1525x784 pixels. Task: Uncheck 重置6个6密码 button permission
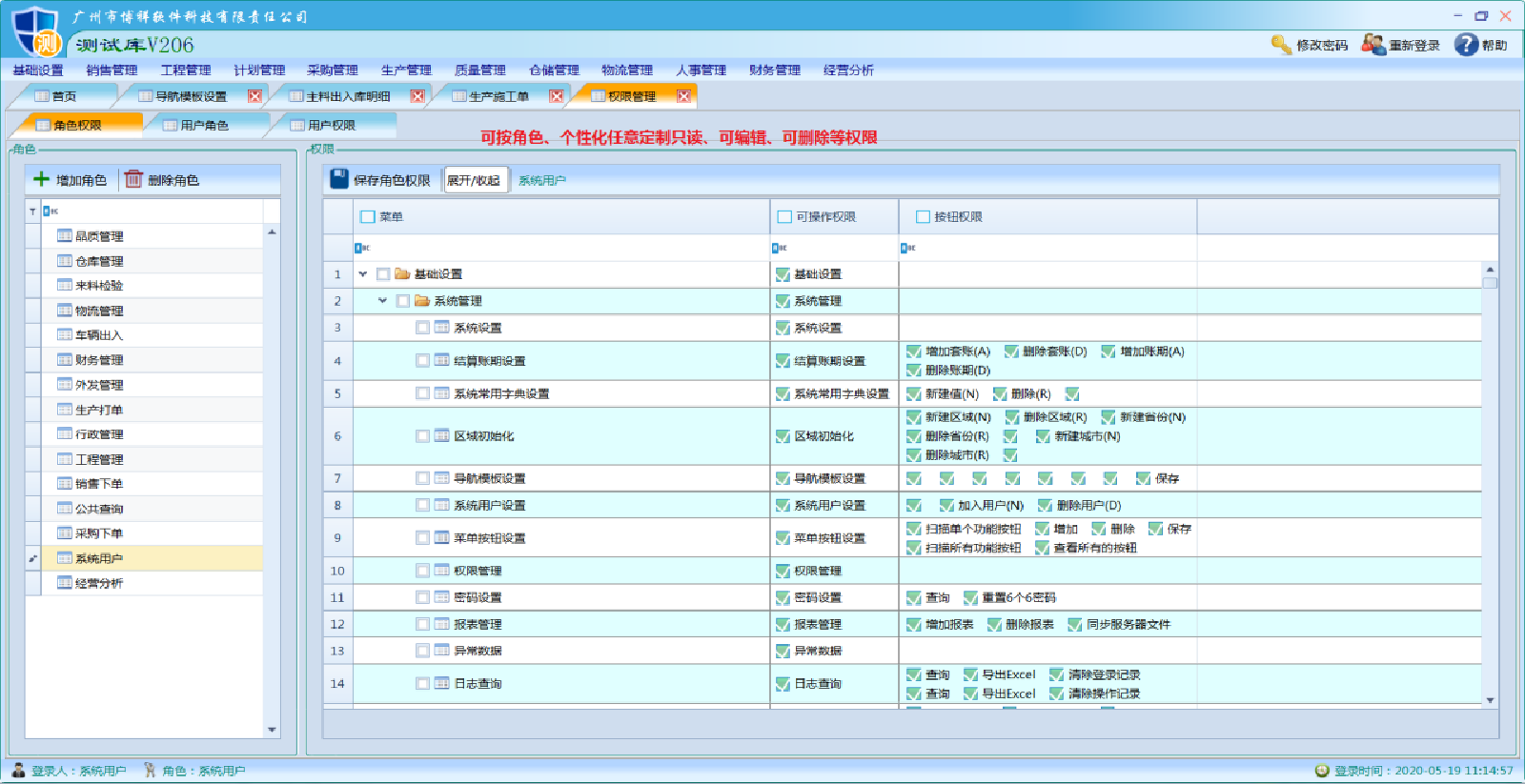(x=970, y=597)
